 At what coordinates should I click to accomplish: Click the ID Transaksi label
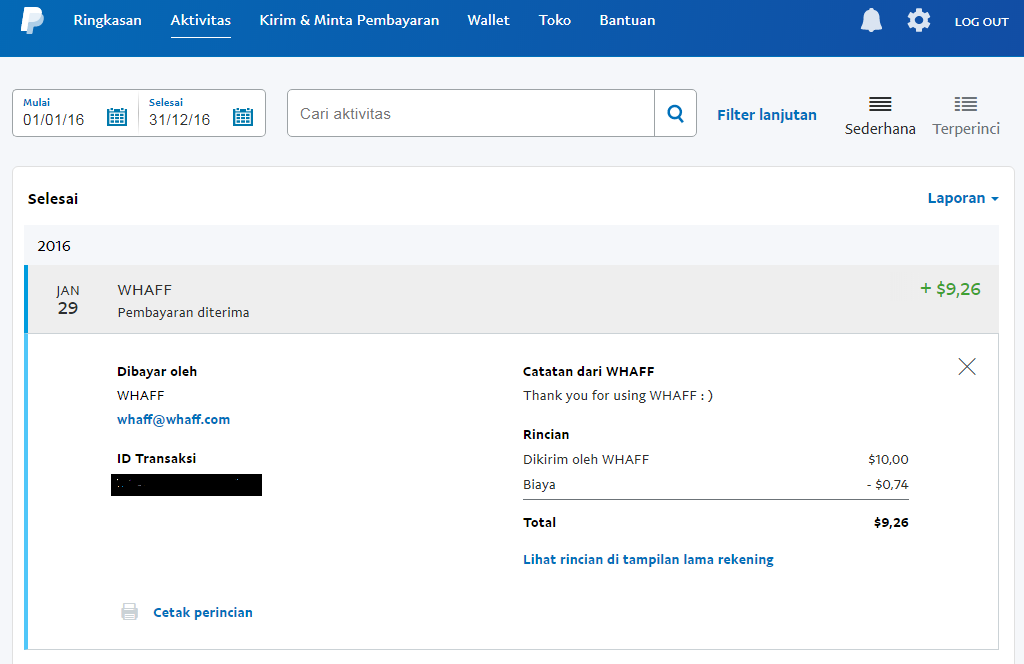[x=156, y=458]
